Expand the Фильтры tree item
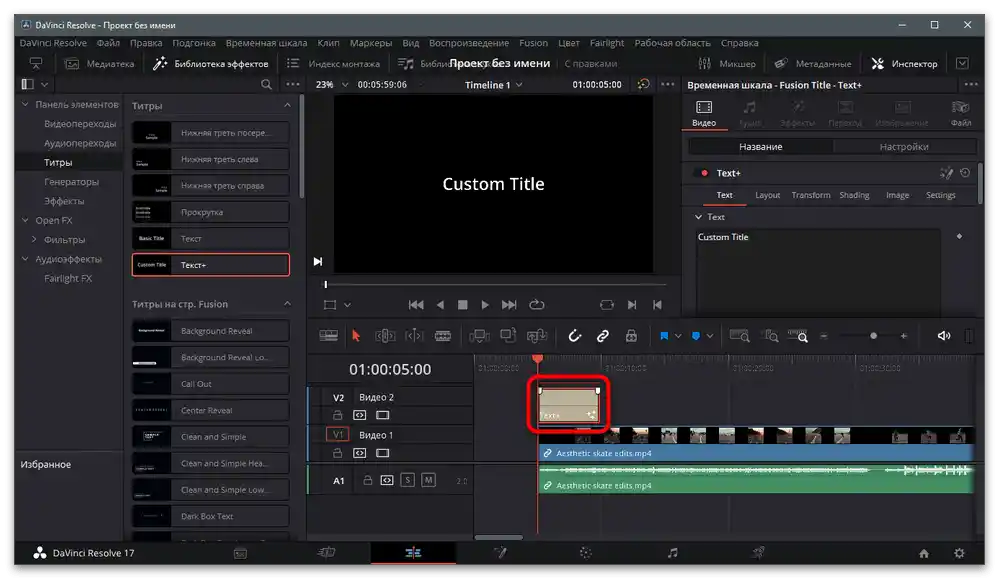The height and width of the screenshot is (579, 999). 34,240
